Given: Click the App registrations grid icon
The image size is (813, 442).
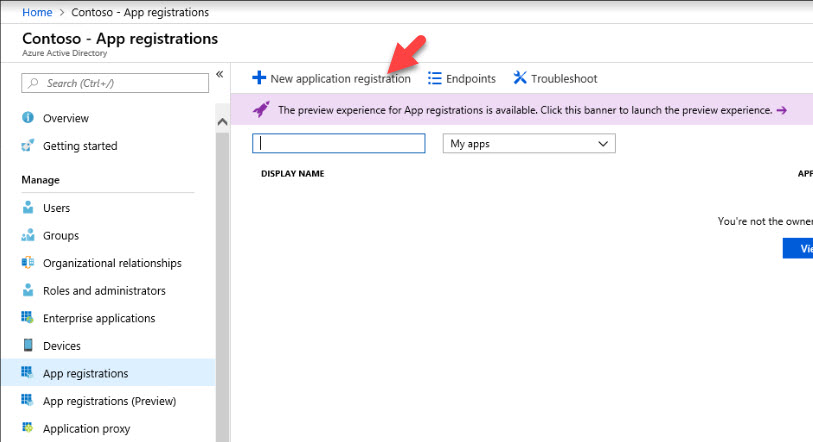Looking at the screenshot, I should (x=27, y=372).
